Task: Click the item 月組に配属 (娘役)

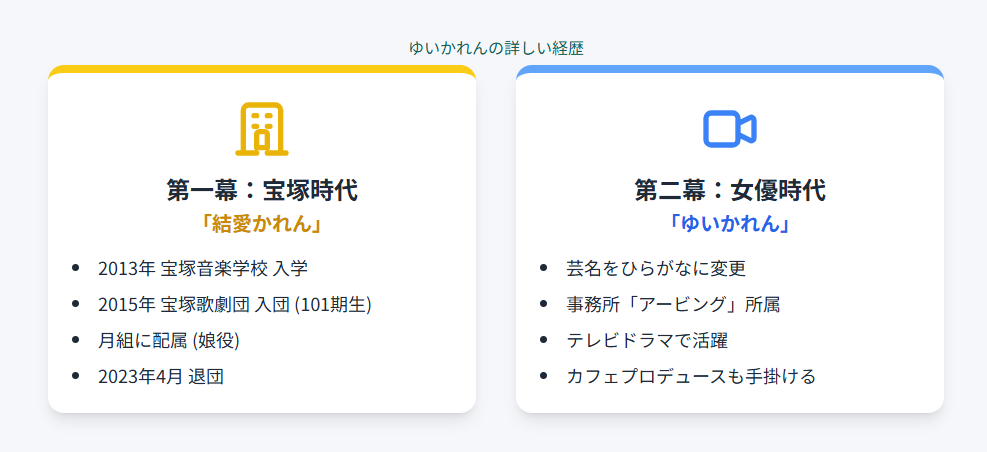Action: pos(169,340)
